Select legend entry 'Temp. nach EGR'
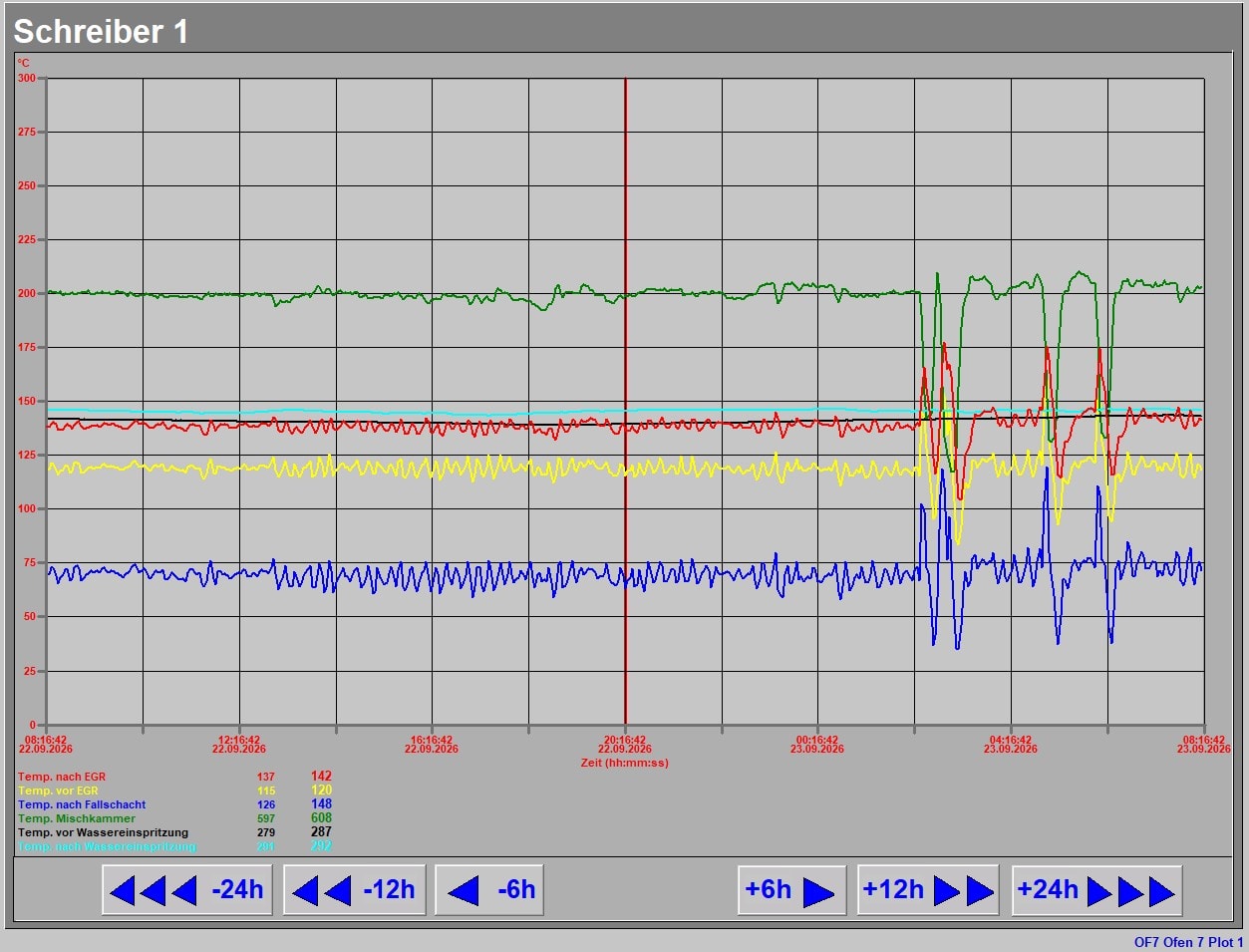 tap(62, 777)
